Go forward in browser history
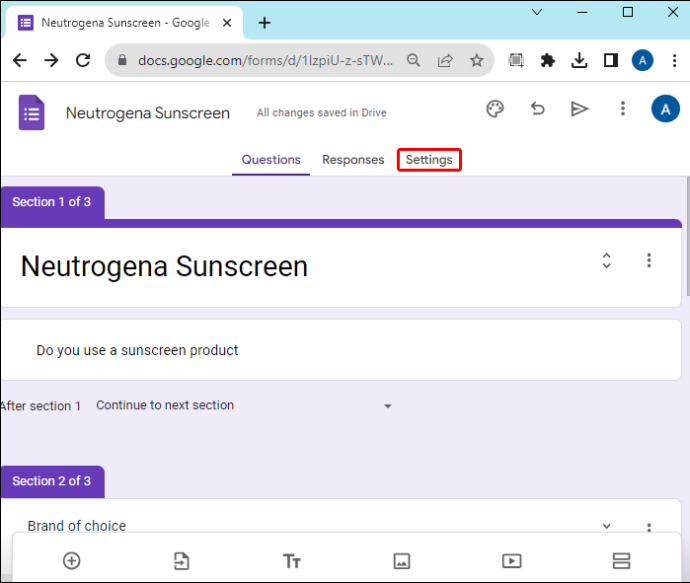The height and width of the screenshot is (583, 690). 51,60
